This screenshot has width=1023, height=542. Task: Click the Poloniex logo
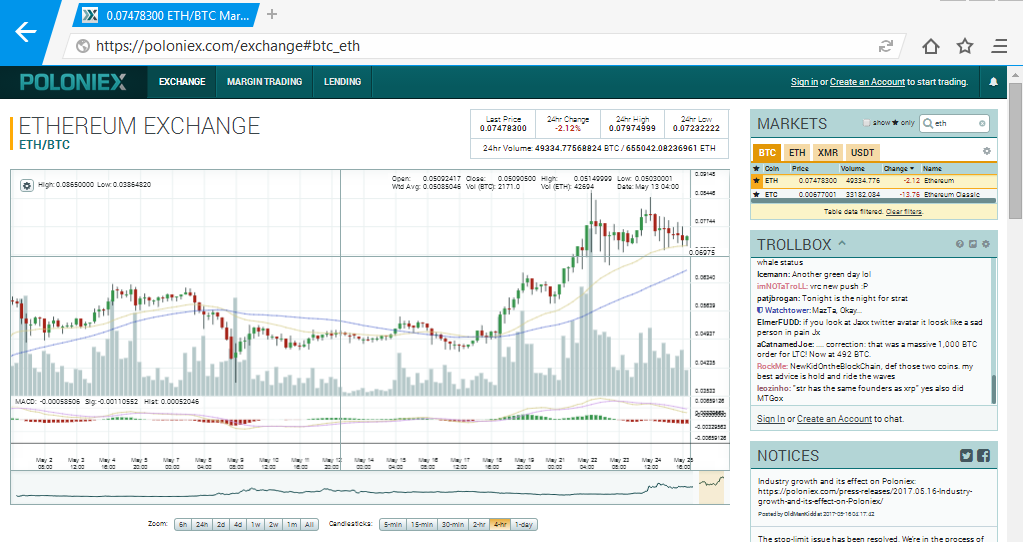coord(73,82)
